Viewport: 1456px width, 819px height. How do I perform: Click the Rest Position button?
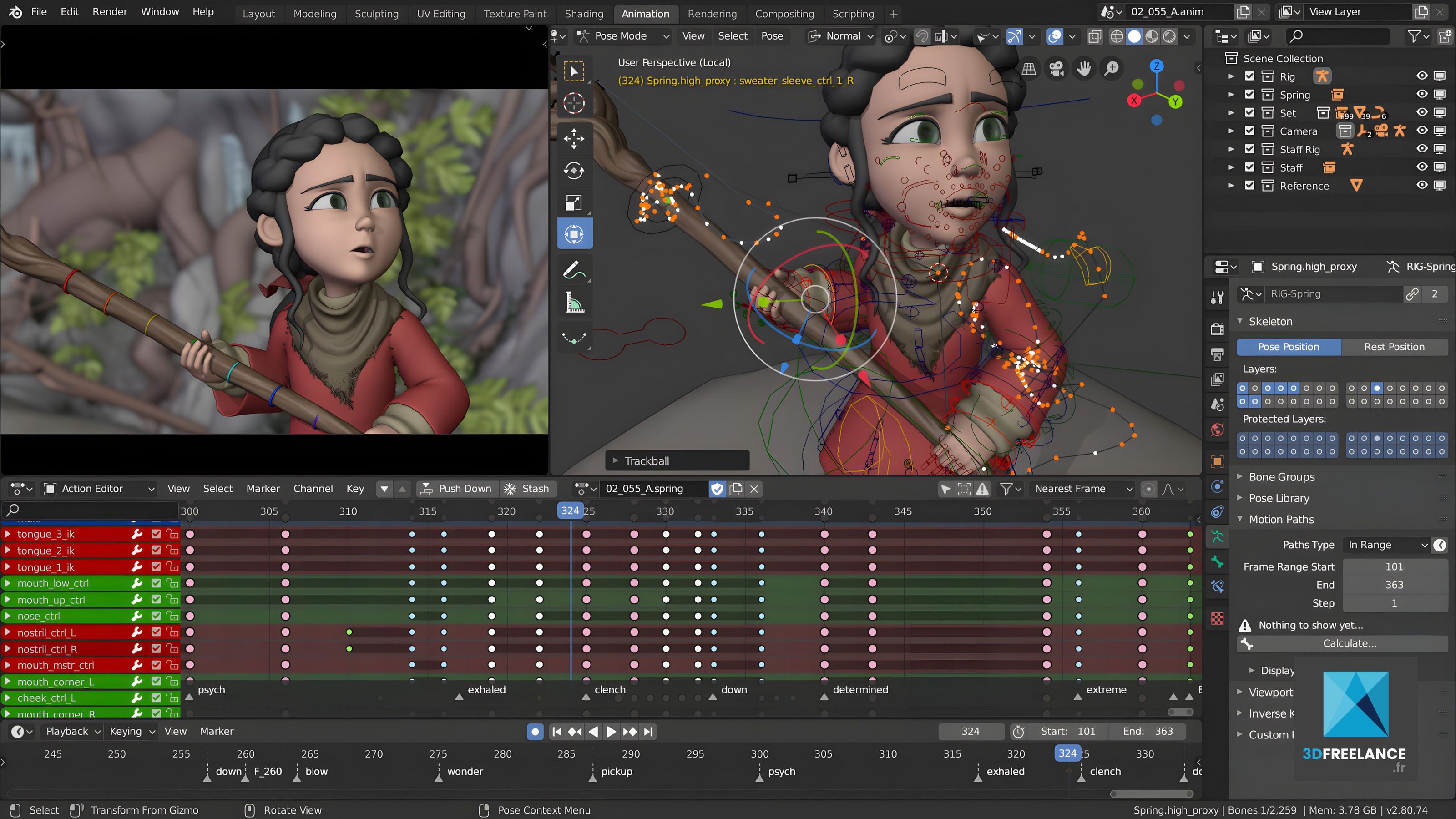tap(1394, 347)
